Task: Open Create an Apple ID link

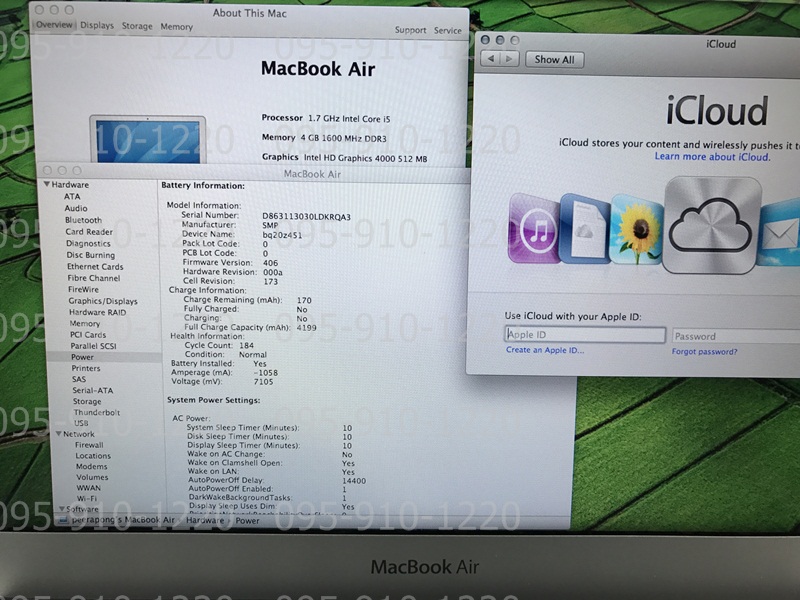Action: (545, 350)
